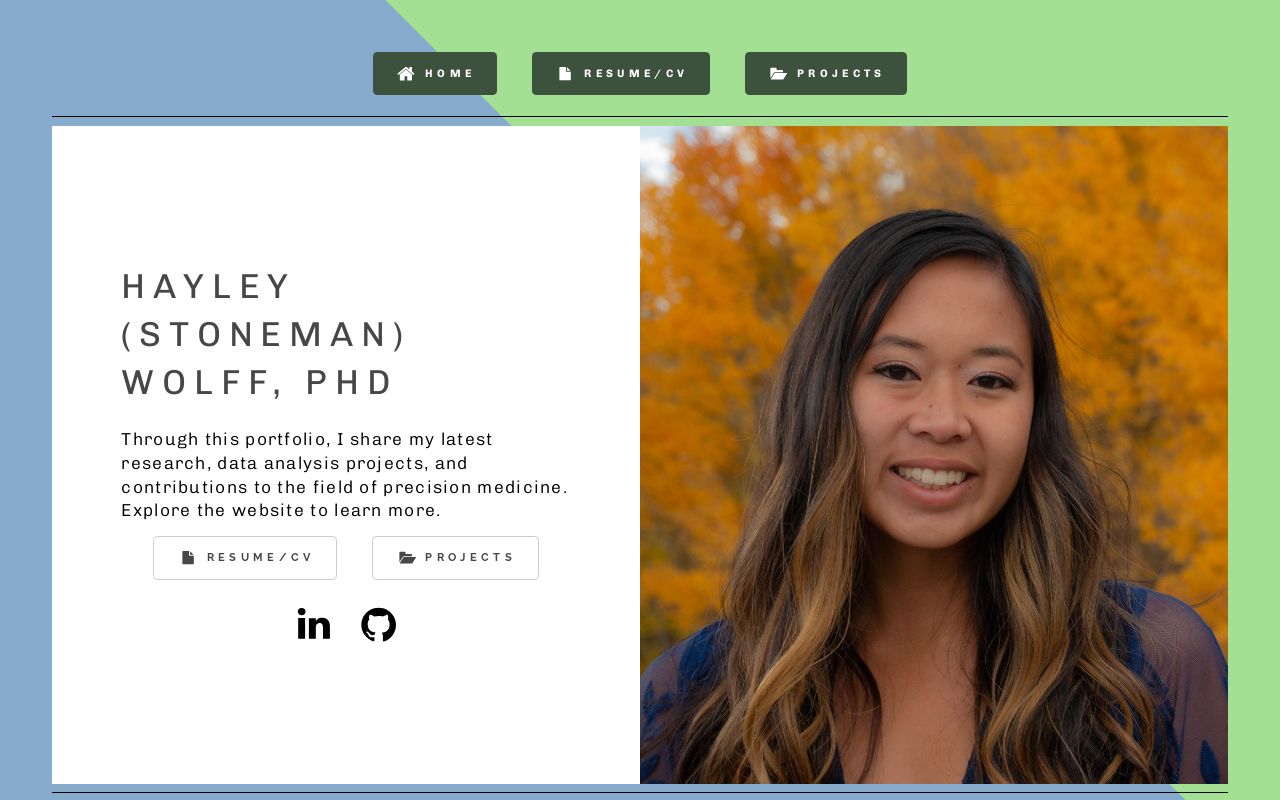Click the words 'Through this portfolio'

(x=224, y=439)
